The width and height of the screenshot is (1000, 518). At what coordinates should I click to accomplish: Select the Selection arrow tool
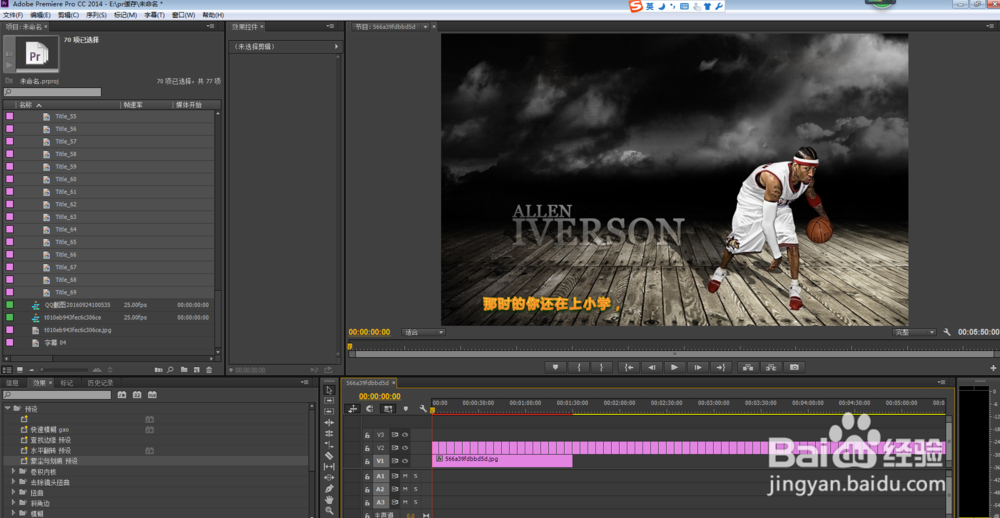point(329,390)
